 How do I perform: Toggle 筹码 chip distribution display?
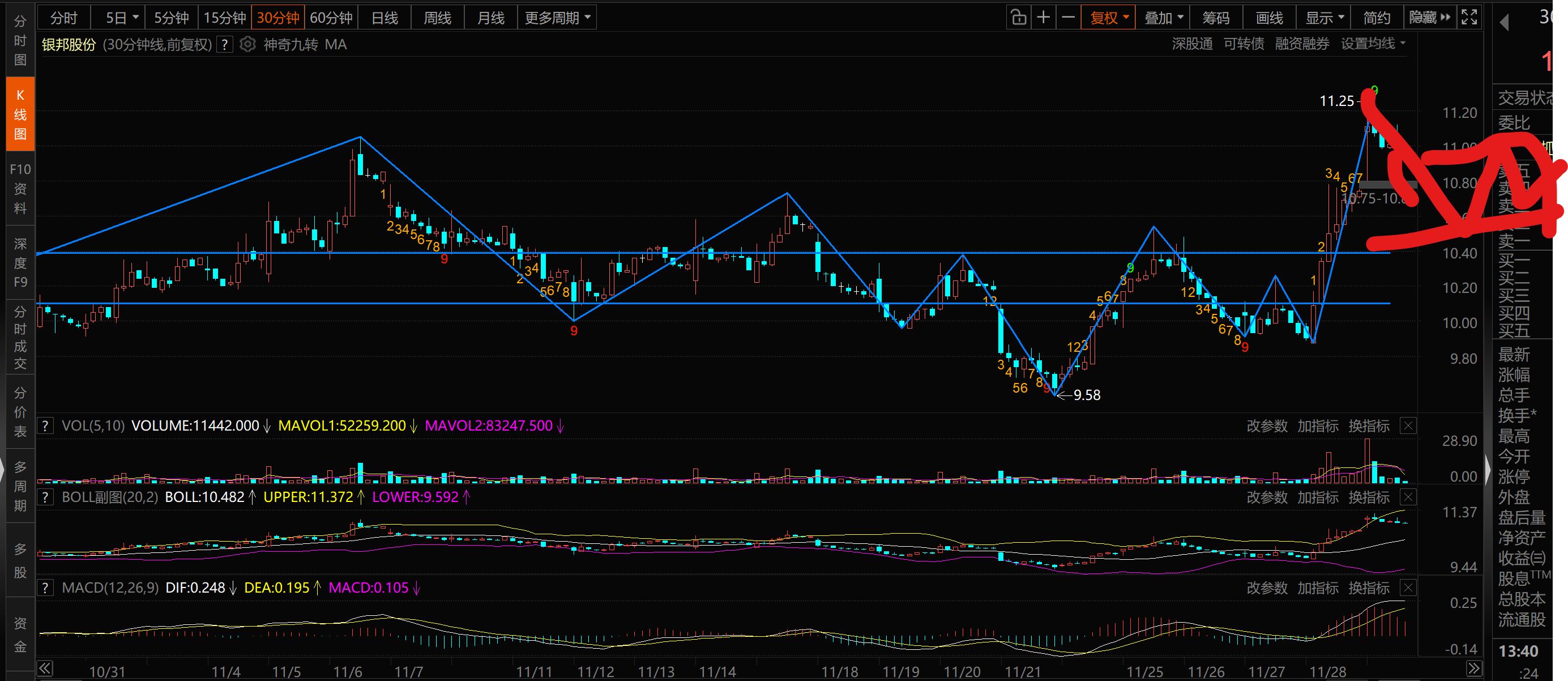[1216, 18]
